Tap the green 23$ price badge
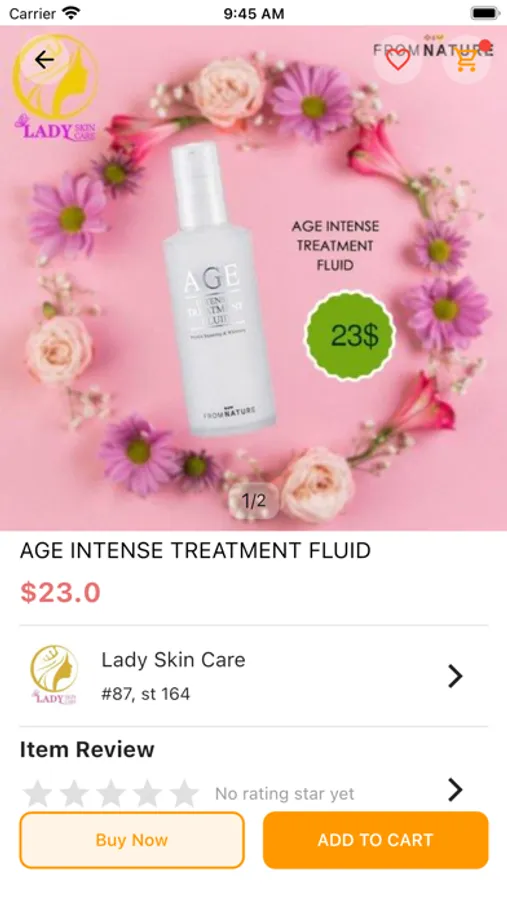 [x=350, y=335]
